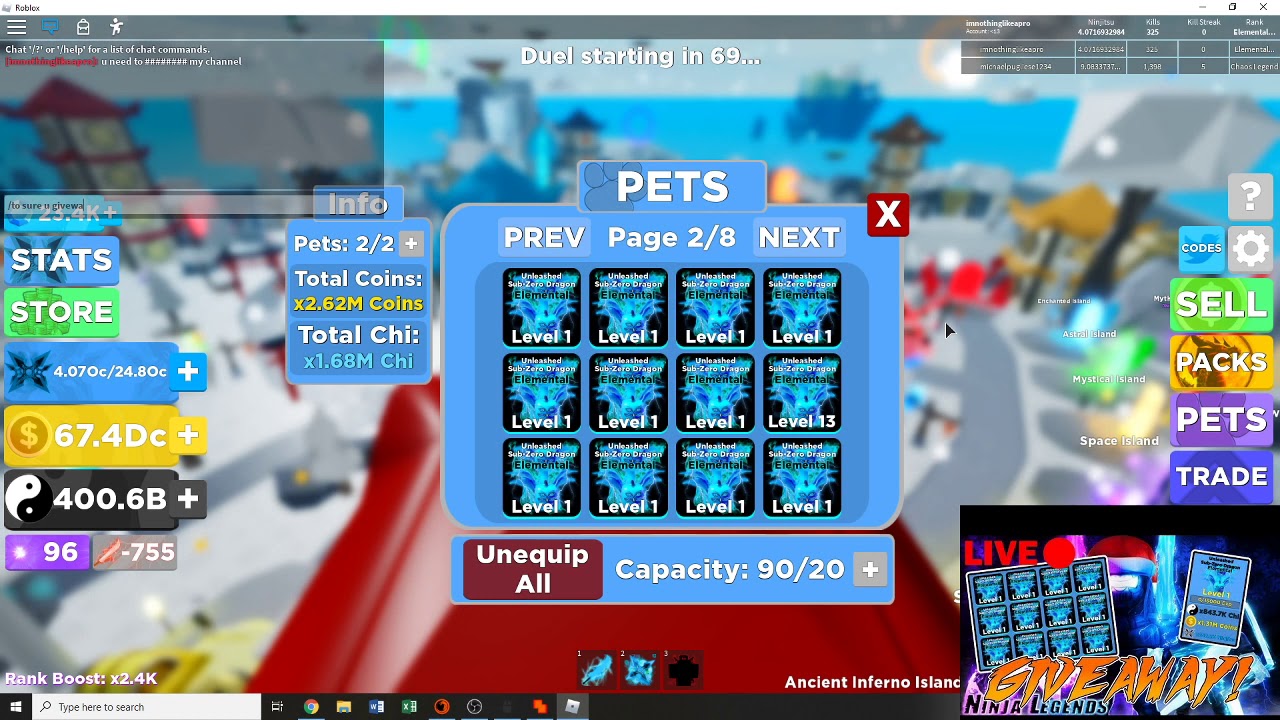Open the PACKS menu

point(1222,362)
